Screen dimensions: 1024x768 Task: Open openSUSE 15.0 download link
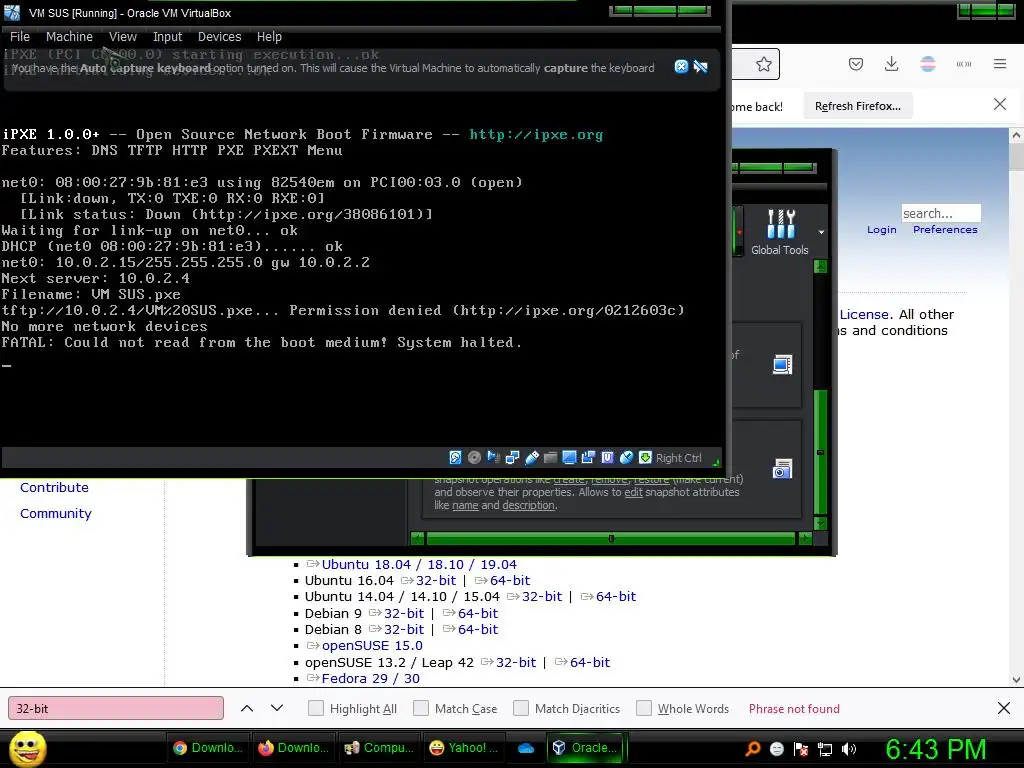pyautogui.click(x=372, y=645)
